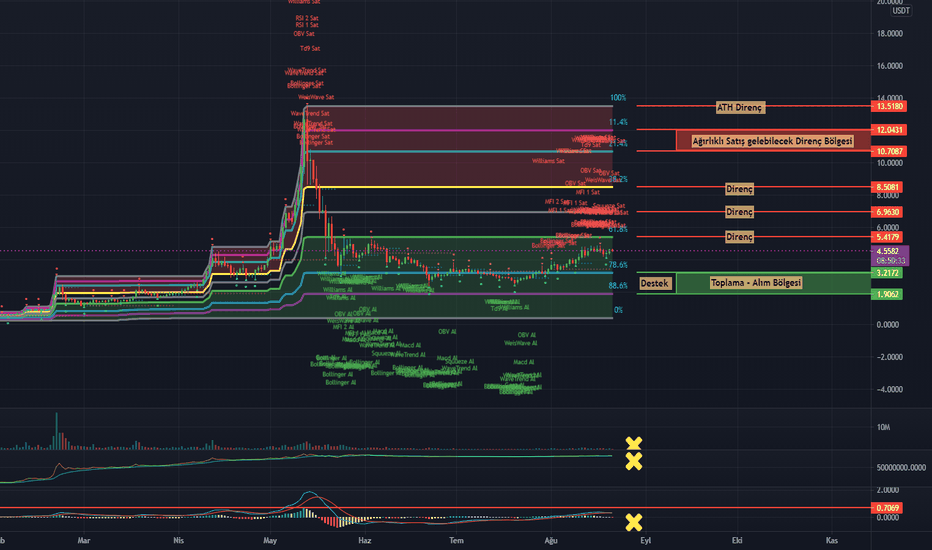This screenshot has width=932, height=550.
Task: Select the yellow 38.2% Fibonacci line
Action: point(458,187)
